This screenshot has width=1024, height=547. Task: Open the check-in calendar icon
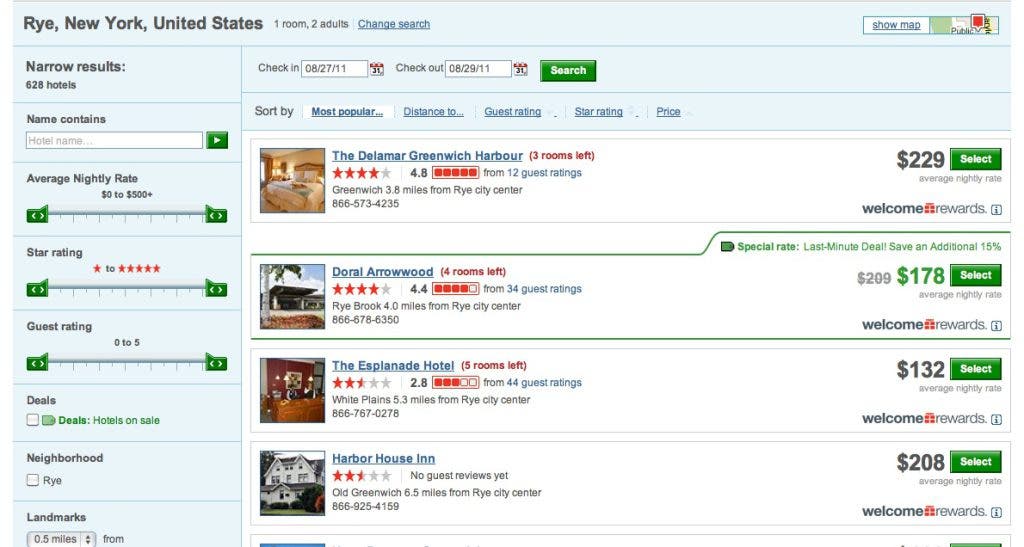click(x=377, y=69)
